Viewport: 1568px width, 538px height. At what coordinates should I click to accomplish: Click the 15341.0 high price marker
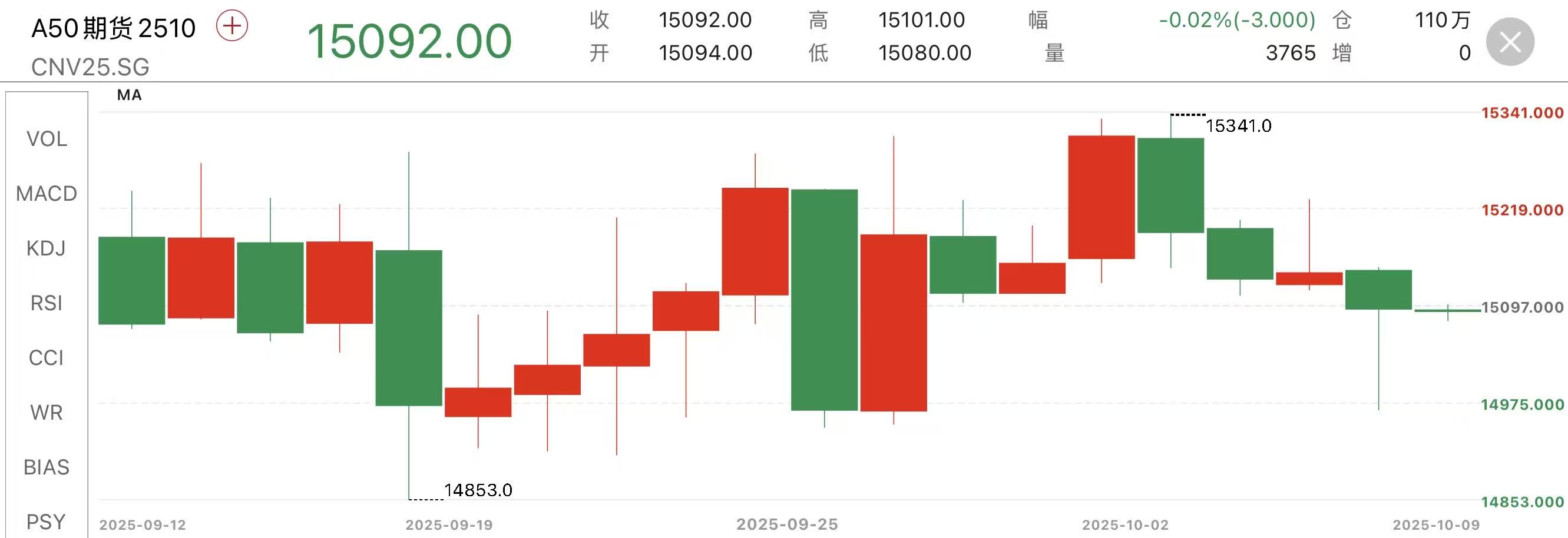point(1238,126)
